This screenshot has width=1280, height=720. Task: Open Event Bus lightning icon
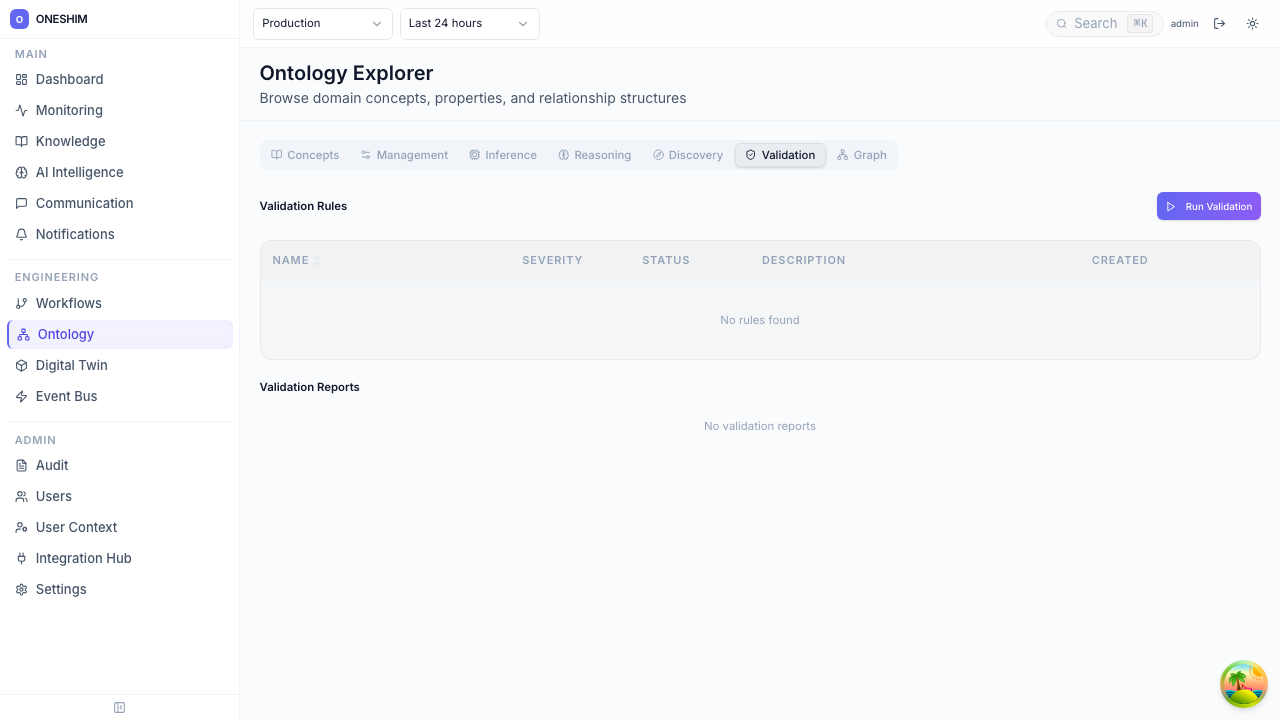22,397
